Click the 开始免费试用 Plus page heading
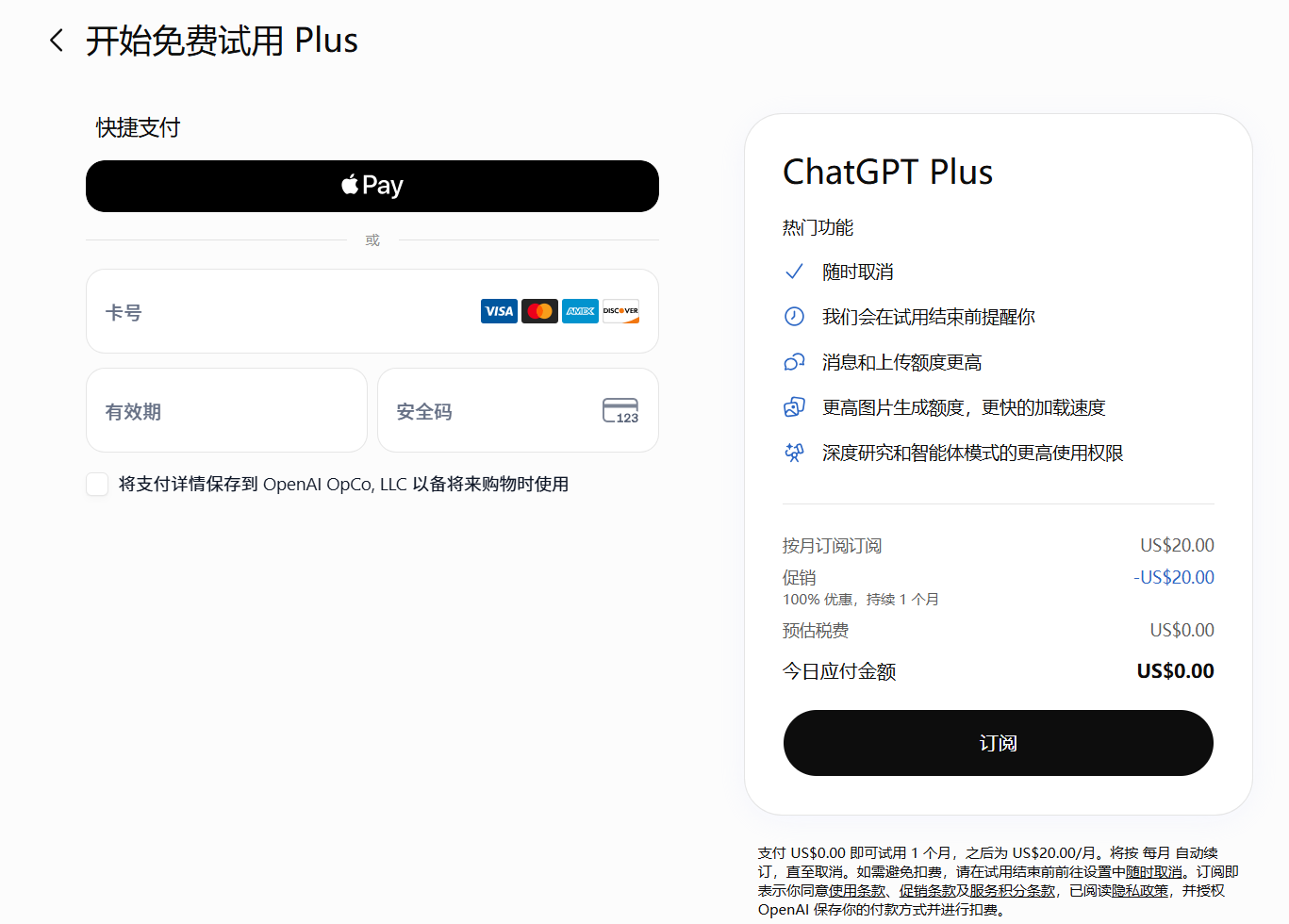 [223, 41]
